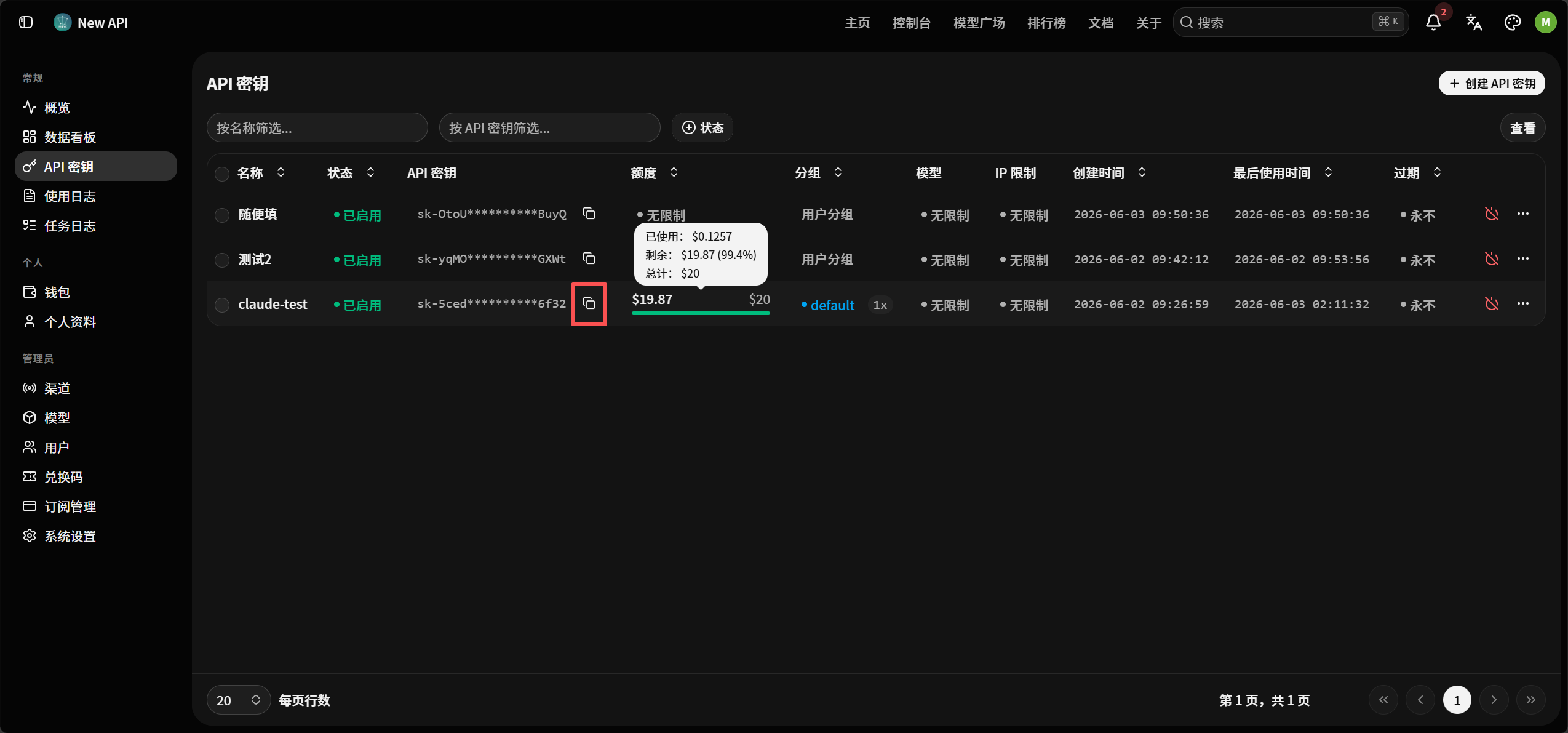Sort by 分组 column
Screen dimensions: 1568x733
click(819, 173)
